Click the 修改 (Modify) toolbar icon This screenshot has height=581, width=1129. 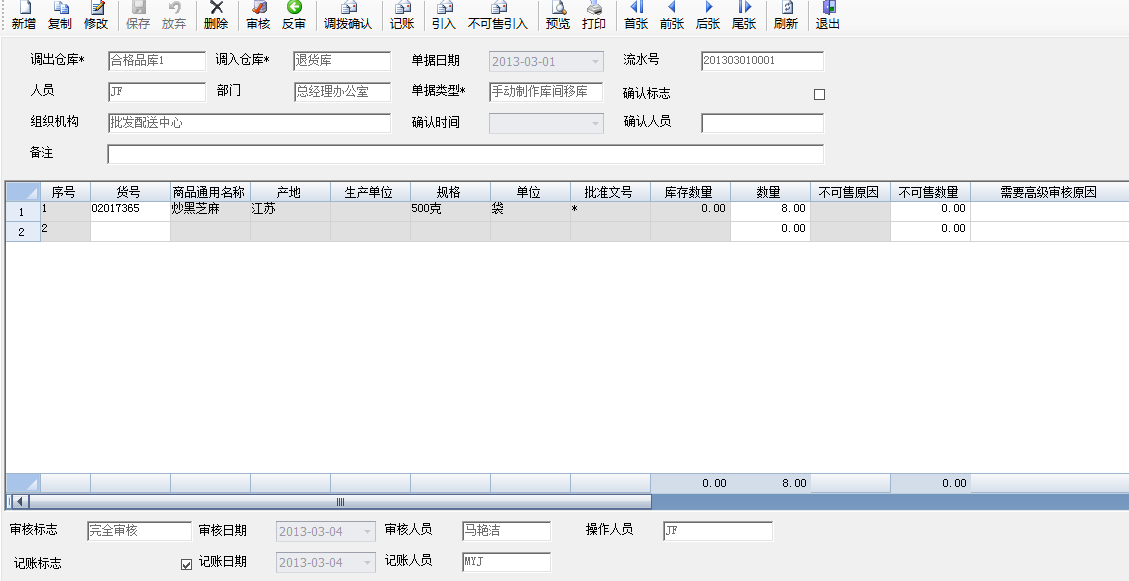[x=96, y=15]
